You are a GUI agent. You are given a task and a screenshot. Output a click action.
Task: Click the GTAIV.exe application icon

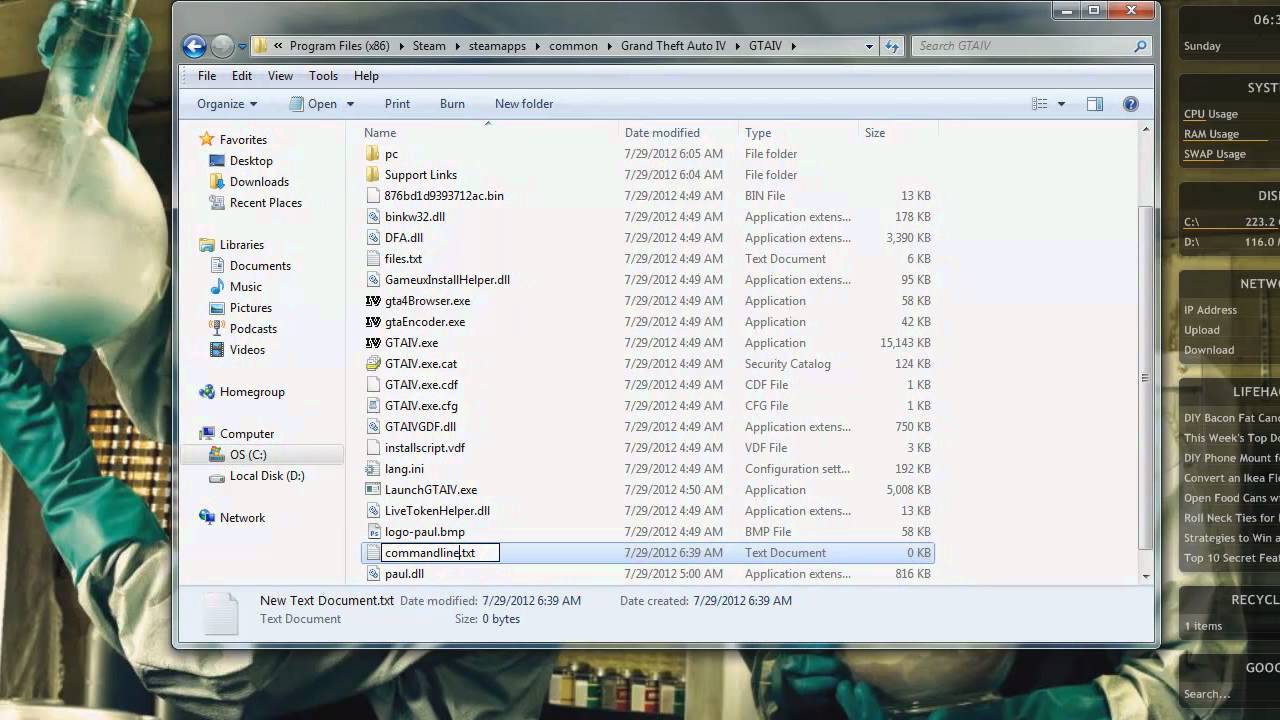(373, 343)
